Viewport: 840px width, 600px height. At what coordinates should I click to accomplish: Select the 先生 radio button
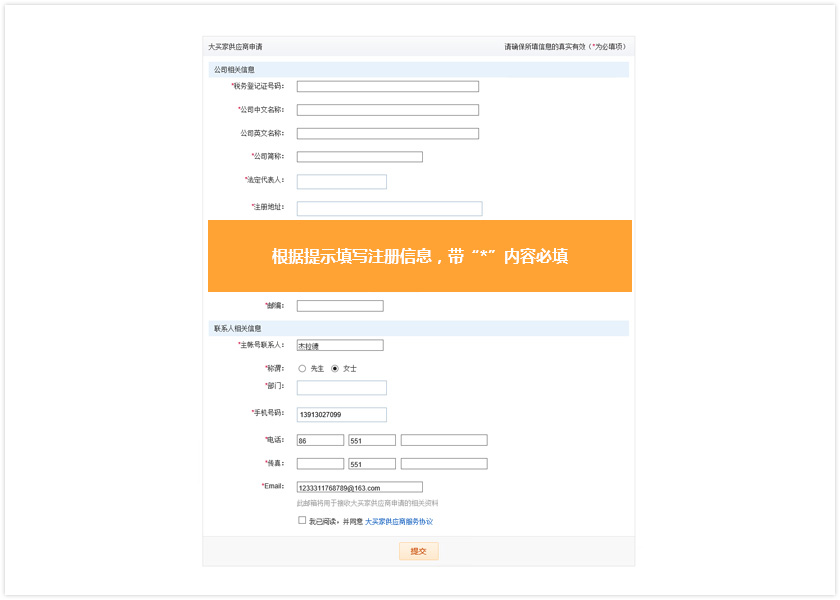click(302, 368)
